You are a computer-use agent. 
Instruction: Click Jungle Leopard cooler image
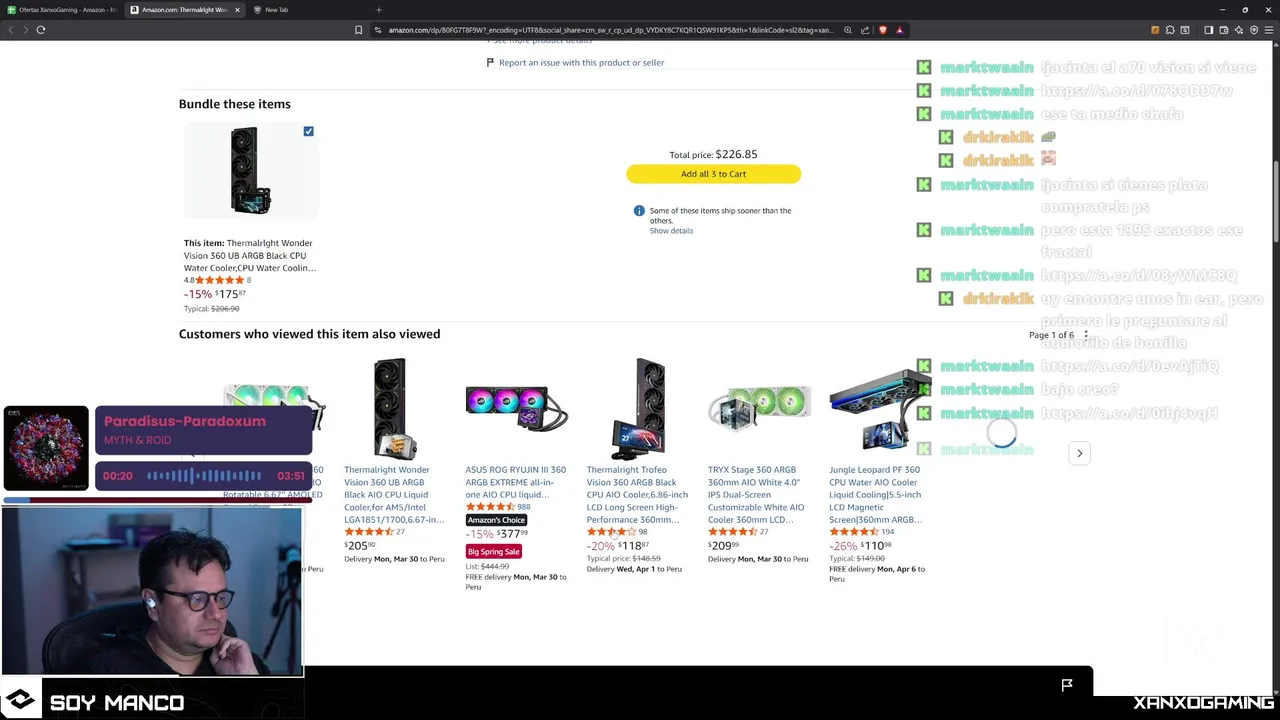click(879, 408)
